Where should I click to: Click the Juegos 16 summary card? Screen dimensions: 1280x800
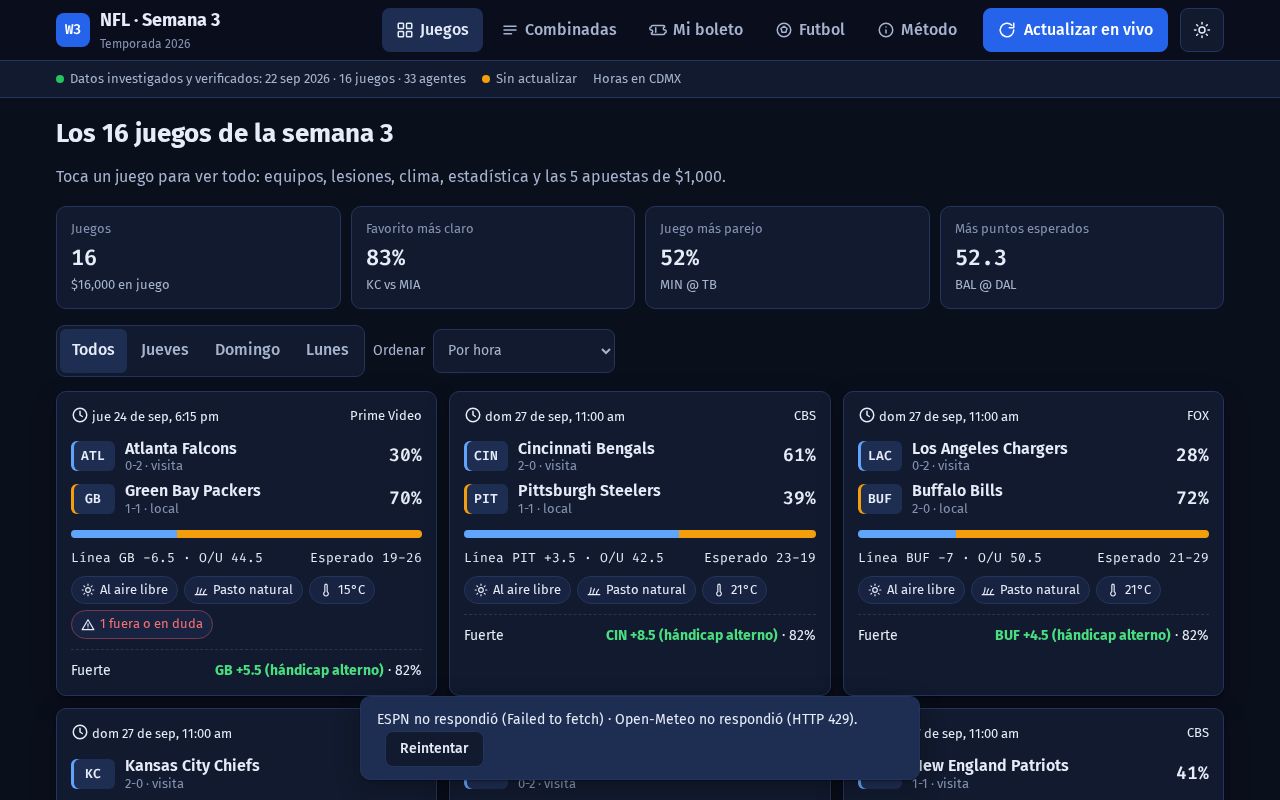click(198, 257)
